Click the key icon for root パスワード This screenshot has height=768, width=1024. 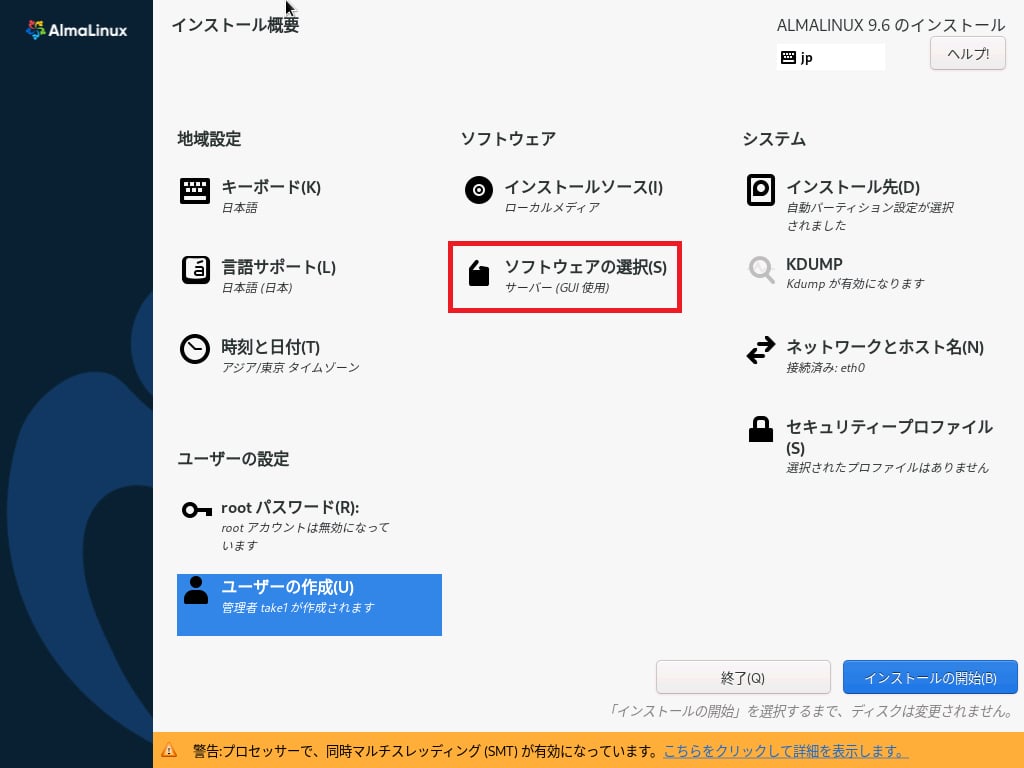(195, 510)
